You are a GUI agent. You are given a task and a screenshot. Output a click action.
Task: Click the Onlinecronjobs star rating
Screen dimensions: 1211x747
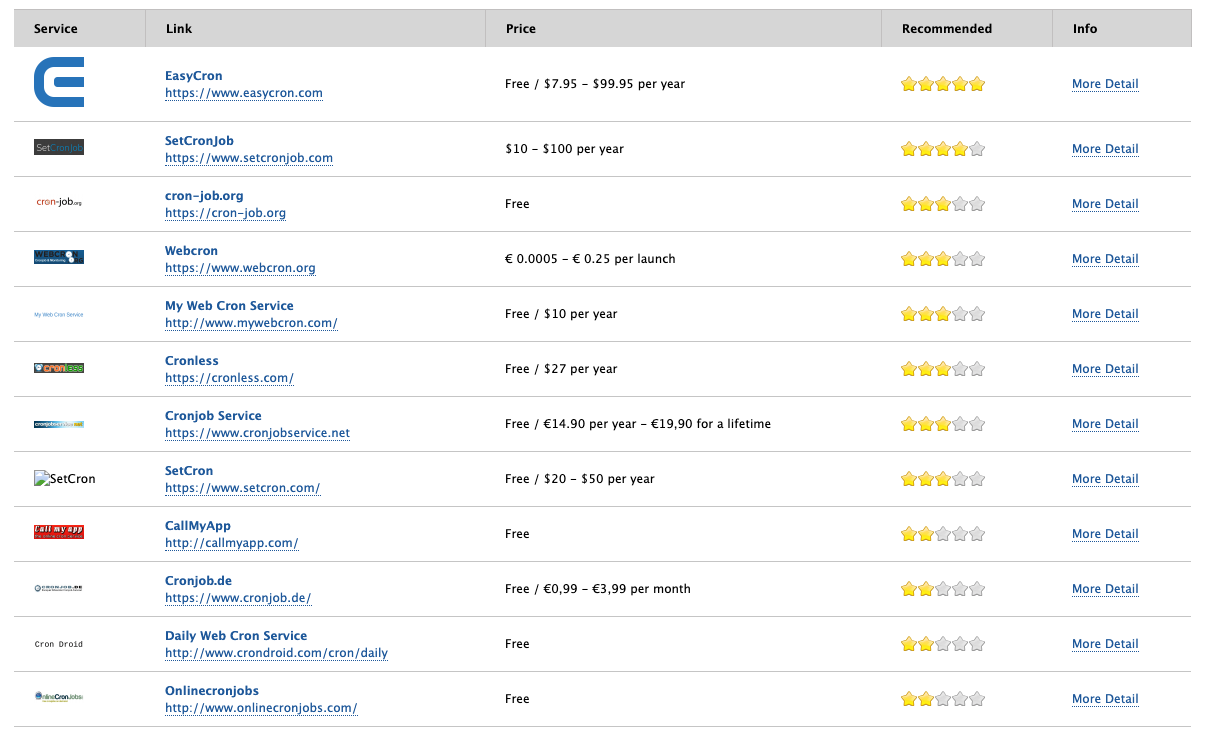coord(943,699)
